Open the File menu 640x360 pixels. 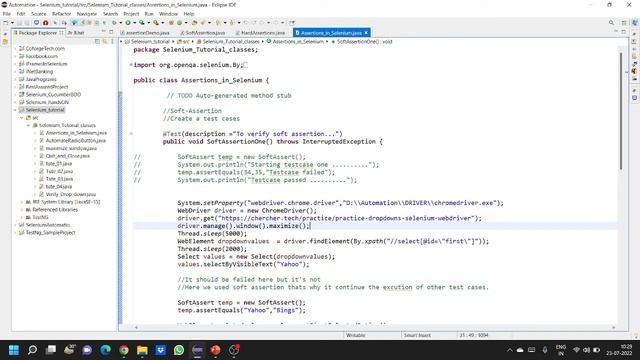tap(7, 13)
